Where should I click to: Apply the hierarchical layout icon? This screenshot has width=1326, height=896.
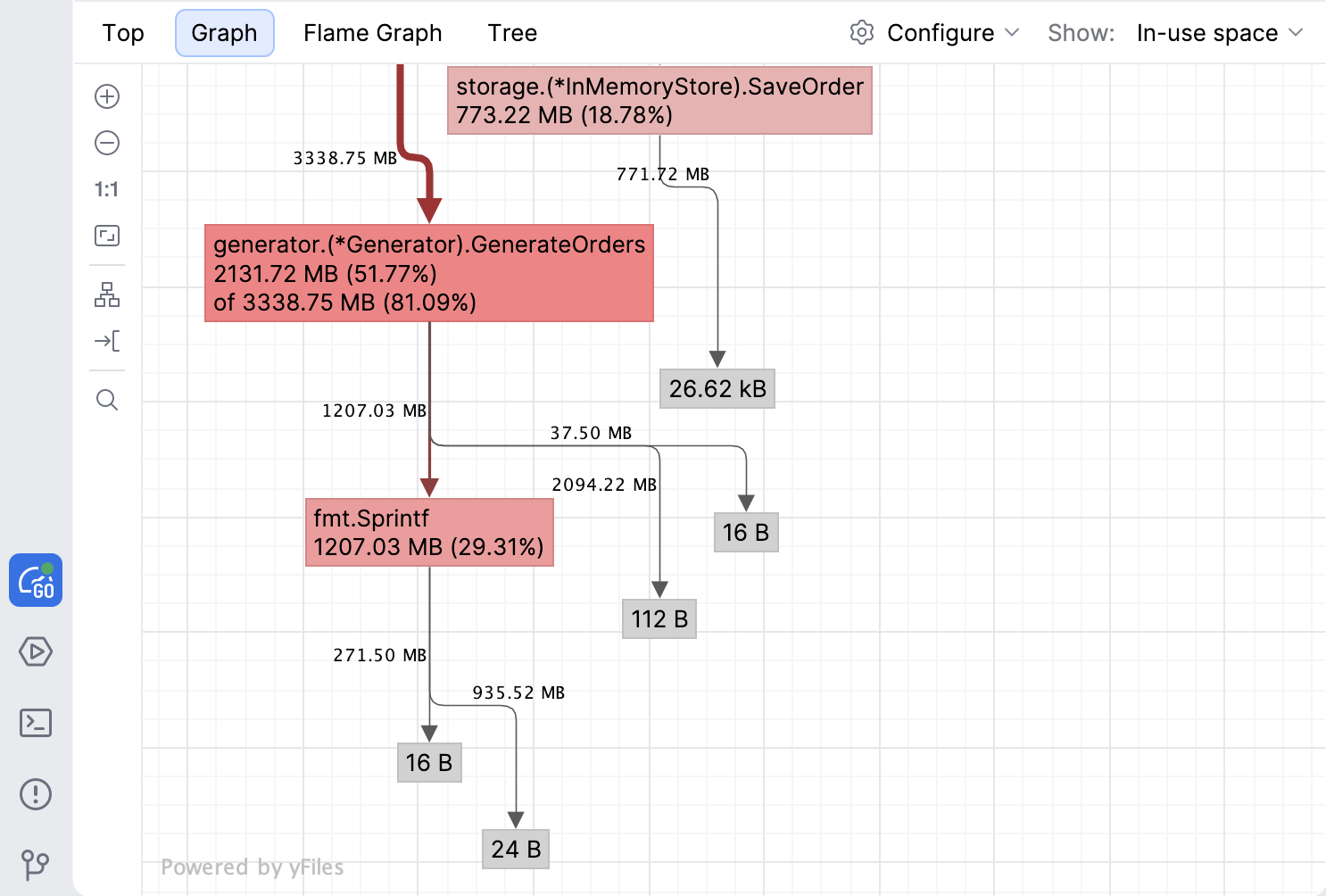tap(107, 295)
